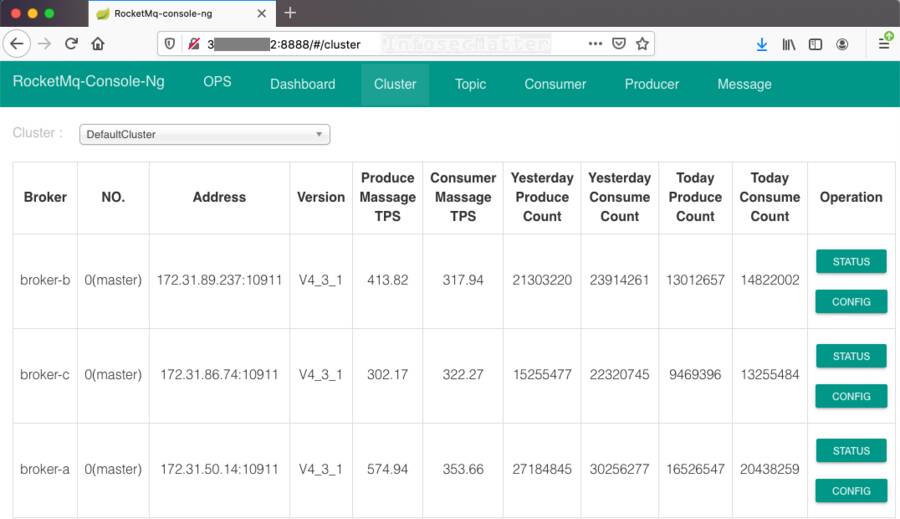Click the Broker column header

[x=45, y=197]
